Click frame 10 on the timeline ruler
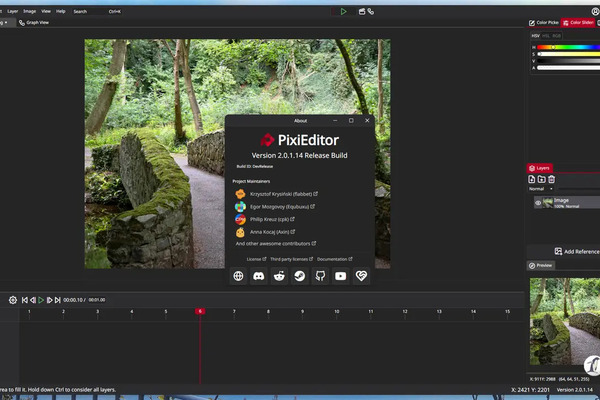Screen dimensions: 600x400 click(337, 312)
